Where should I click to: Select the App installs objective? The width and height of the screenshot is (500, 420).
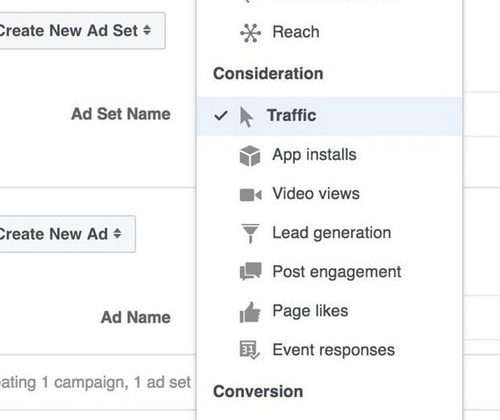[x=329, y=155]
